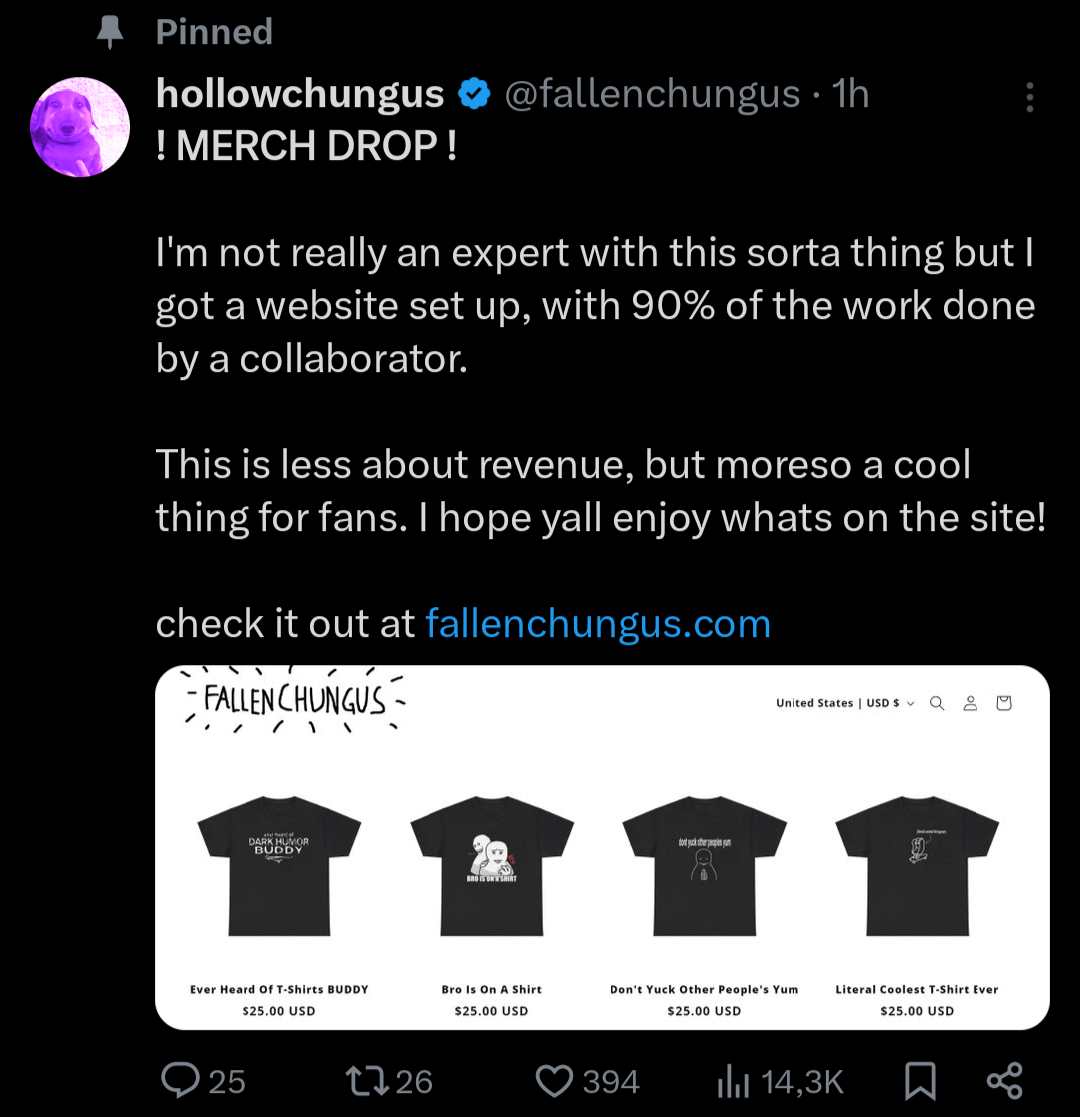Open hollowchungus profile avatar
The image size is (1080, 1117).
tap(81, 127)
